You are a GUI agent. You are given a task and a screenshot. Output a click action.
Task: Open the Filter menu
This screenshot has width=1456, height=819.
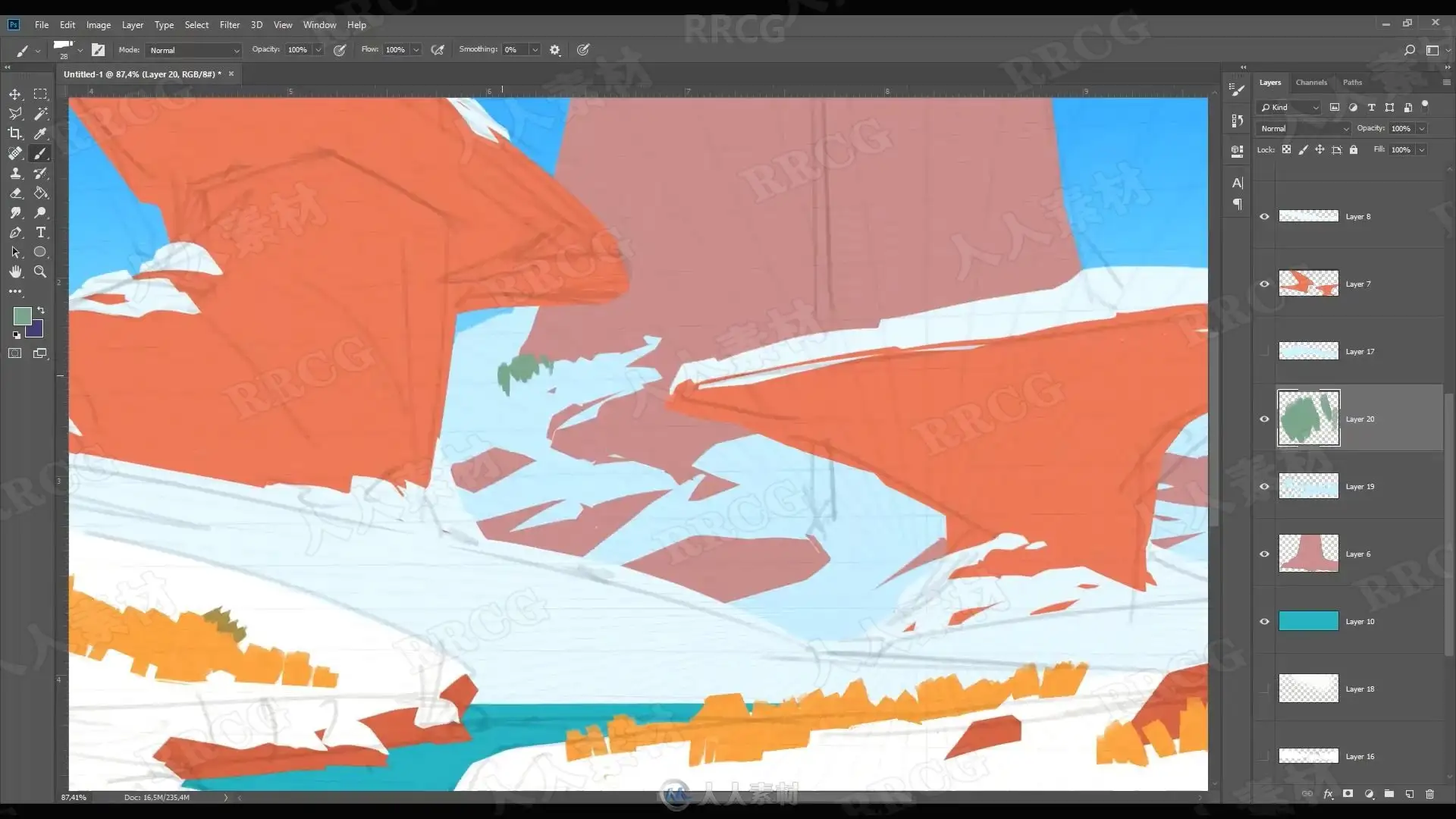(230, 25)
